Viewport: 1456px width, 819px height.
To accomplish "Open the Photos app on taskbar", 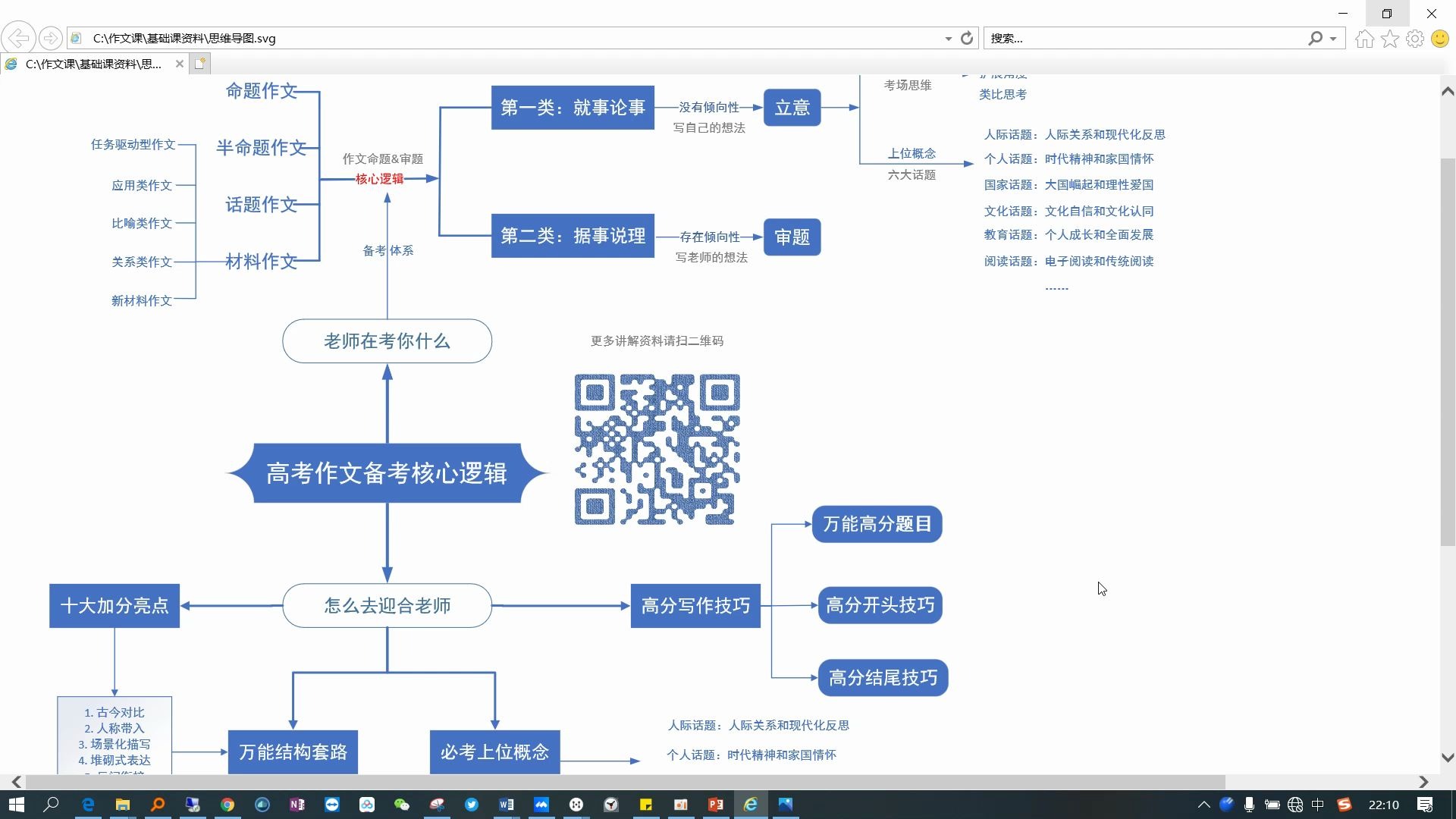I will [786, 805].
